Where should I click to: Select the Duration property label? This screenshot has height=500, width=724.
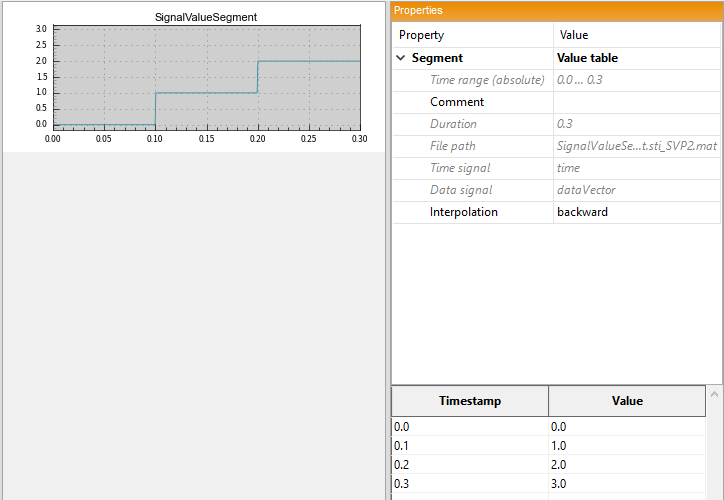453,124
